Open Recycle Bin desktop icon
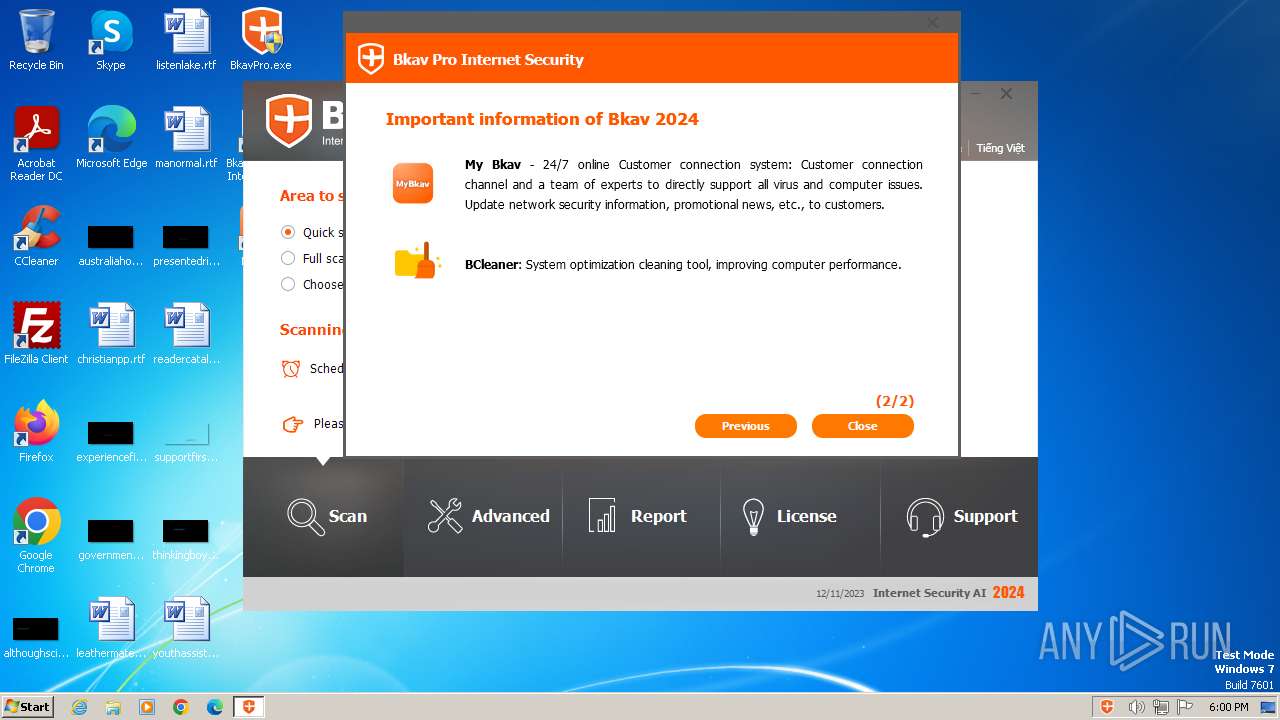This screenshot has height=720, width=1280. [x=36, y=40]
